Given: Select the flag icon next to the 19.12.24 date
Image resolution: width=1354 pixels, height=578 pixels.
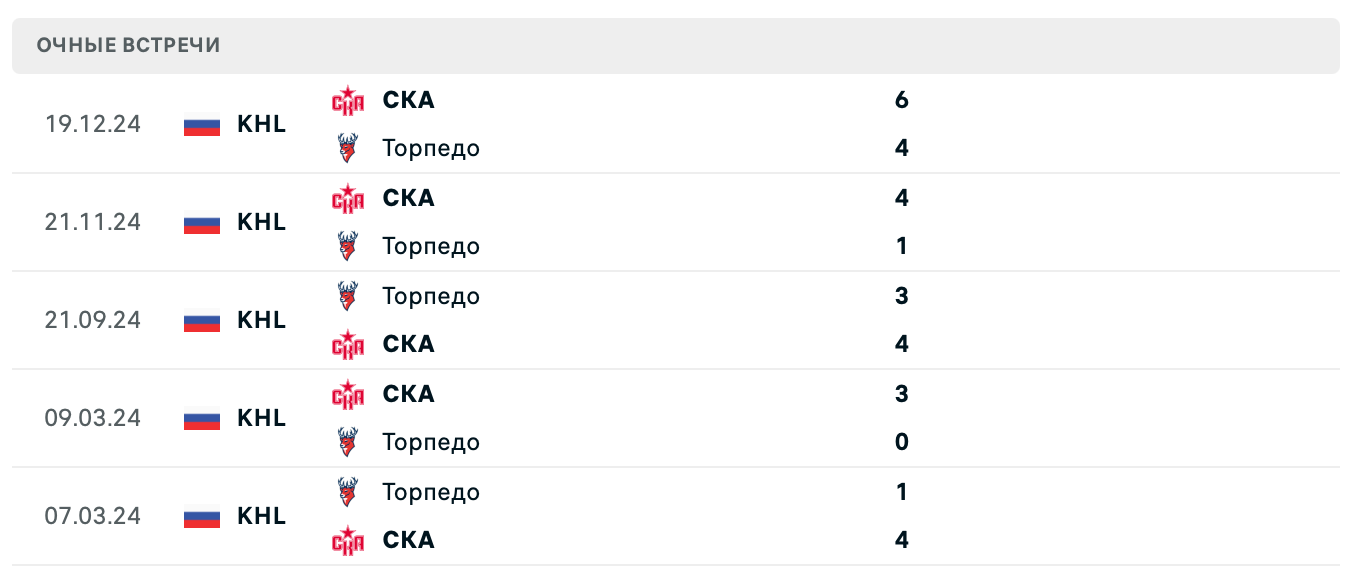Looking at the screenshot, I should click(x=201, y=124).
